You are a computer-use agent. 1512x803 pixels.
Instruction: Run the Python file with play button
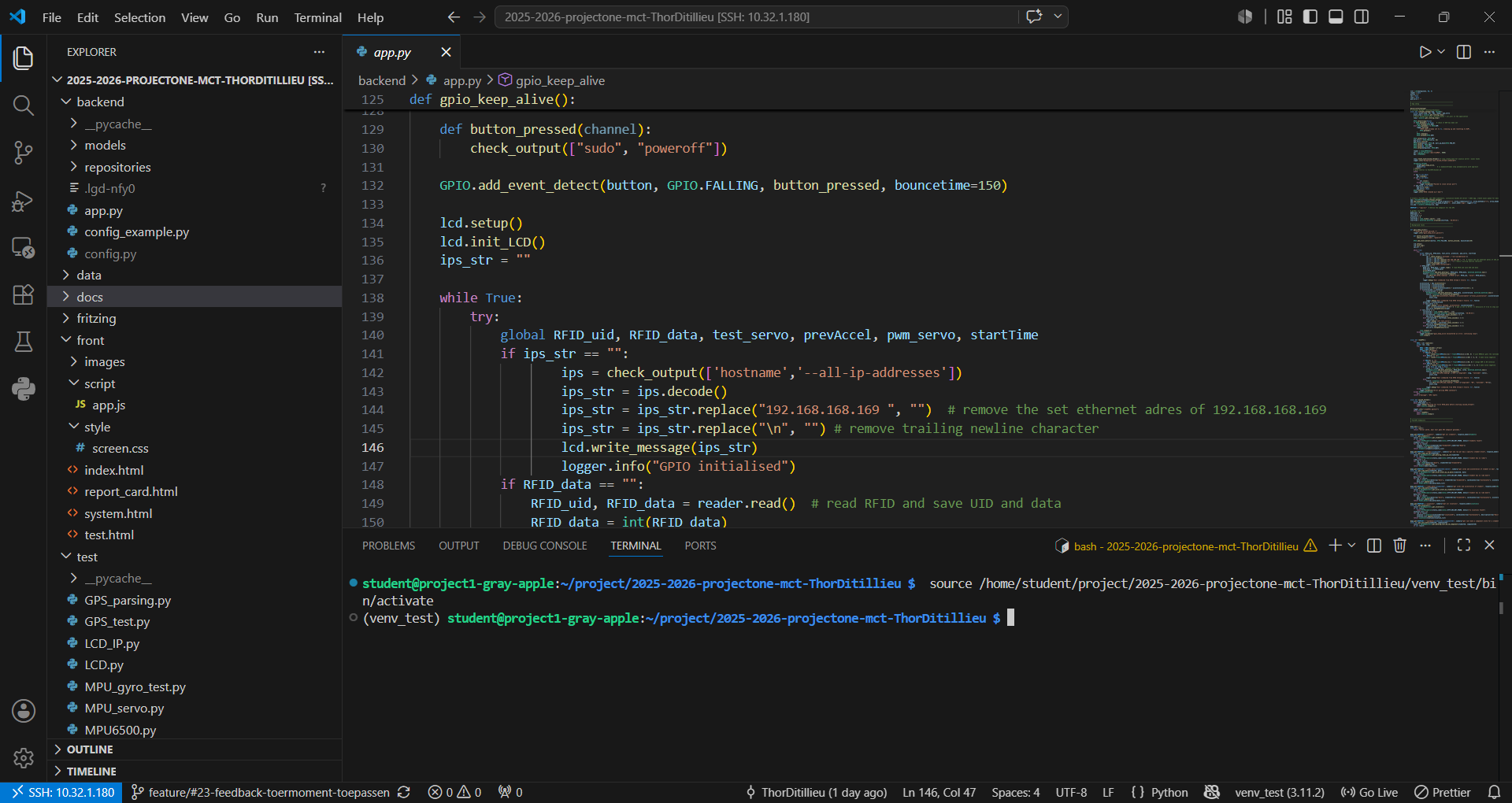point(1425,52)
